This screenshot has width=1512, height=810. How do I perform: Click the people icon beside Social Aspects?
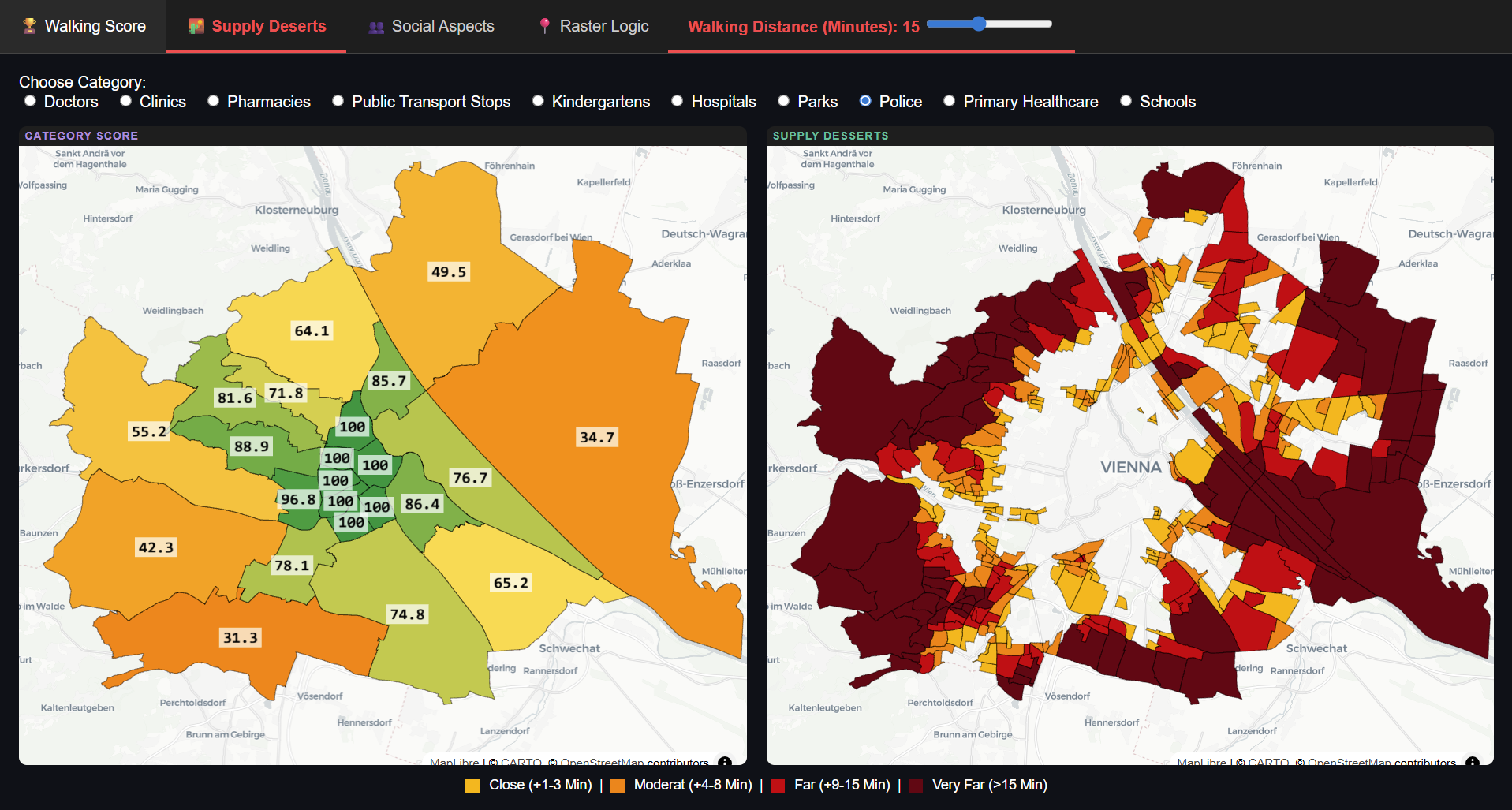(x=376, y=27)
